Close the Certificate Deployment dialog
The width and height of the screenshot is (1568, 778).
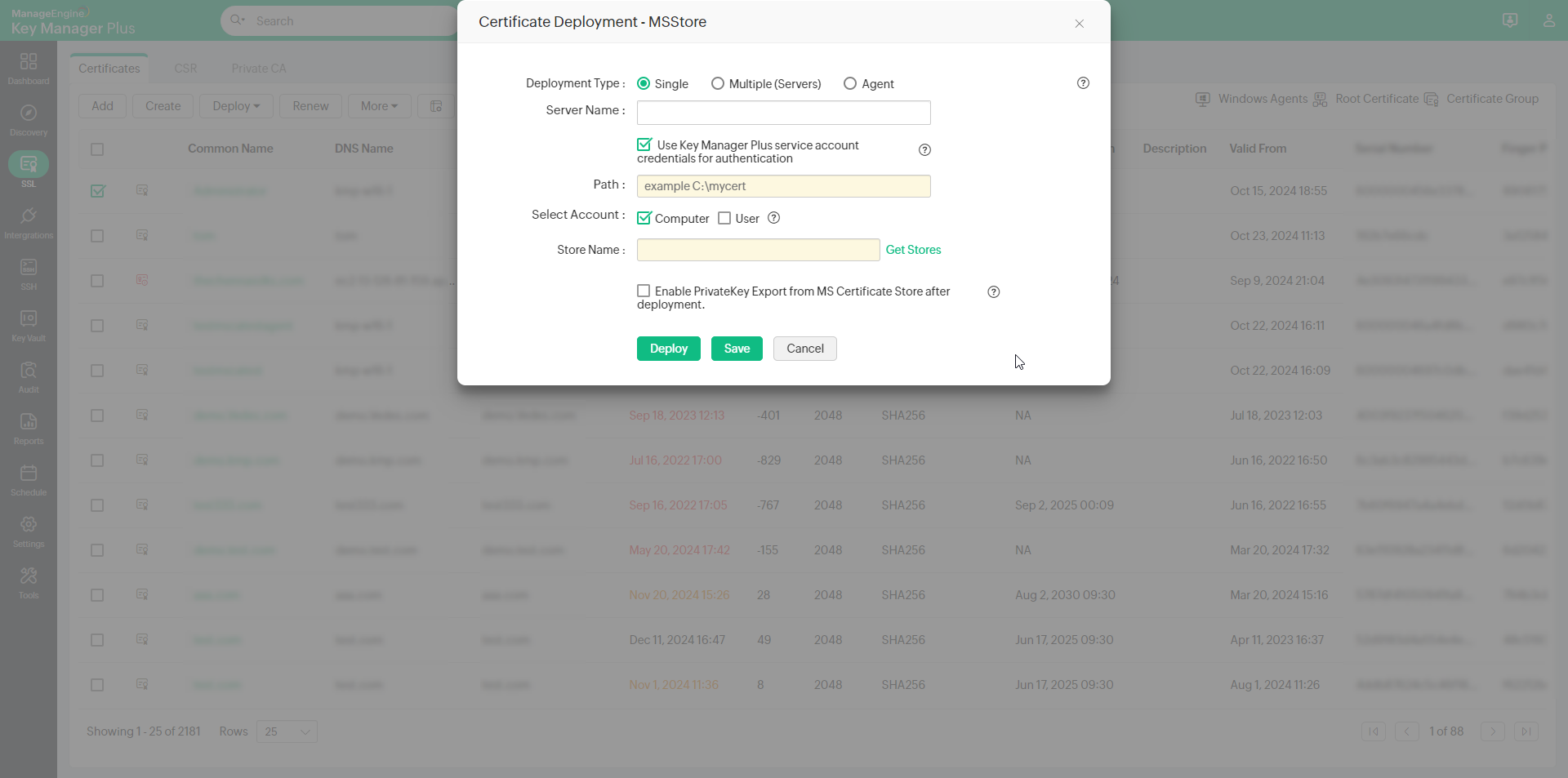[1080, 24]
